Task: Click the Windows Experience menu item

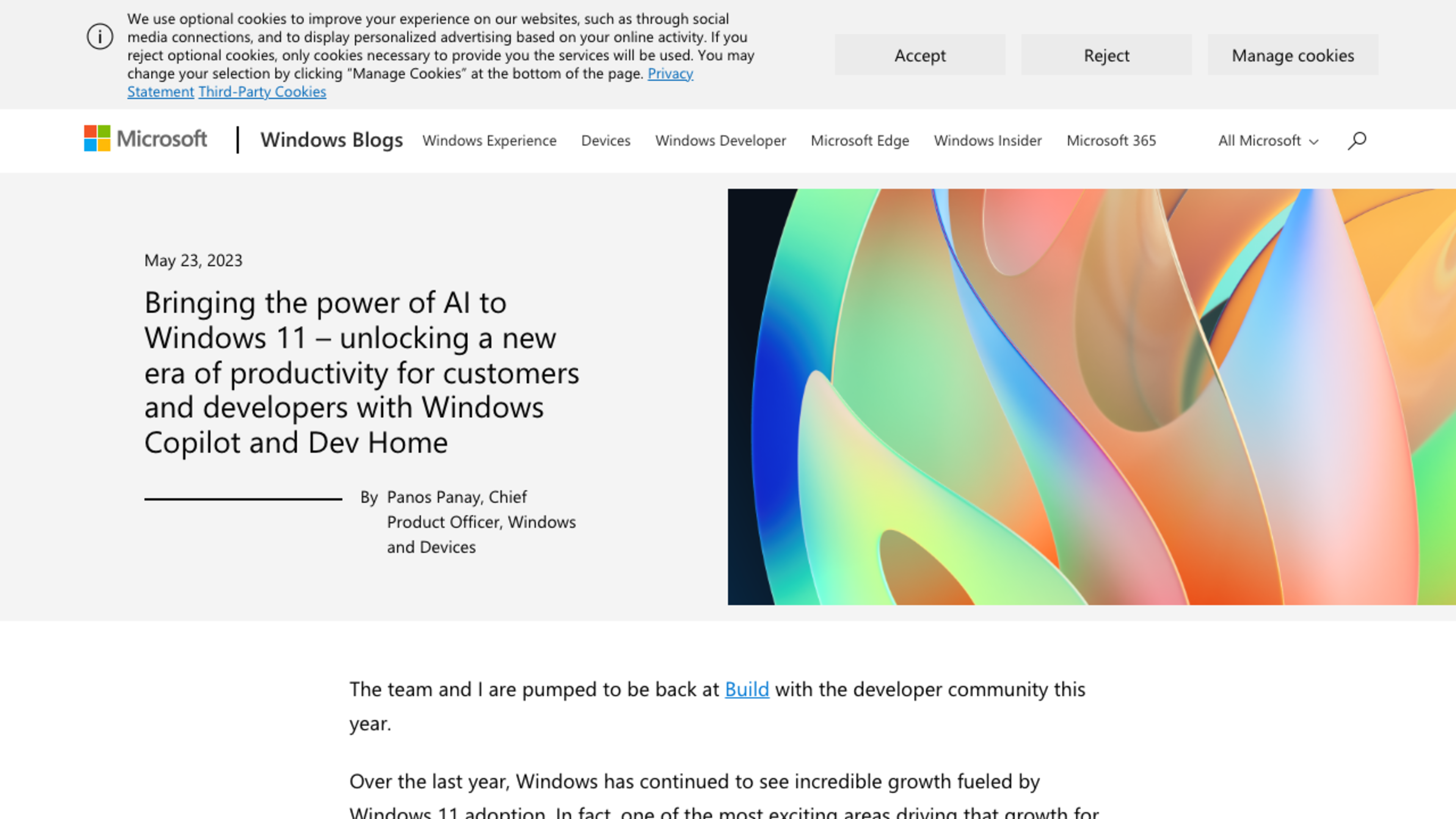Action: 489,140
